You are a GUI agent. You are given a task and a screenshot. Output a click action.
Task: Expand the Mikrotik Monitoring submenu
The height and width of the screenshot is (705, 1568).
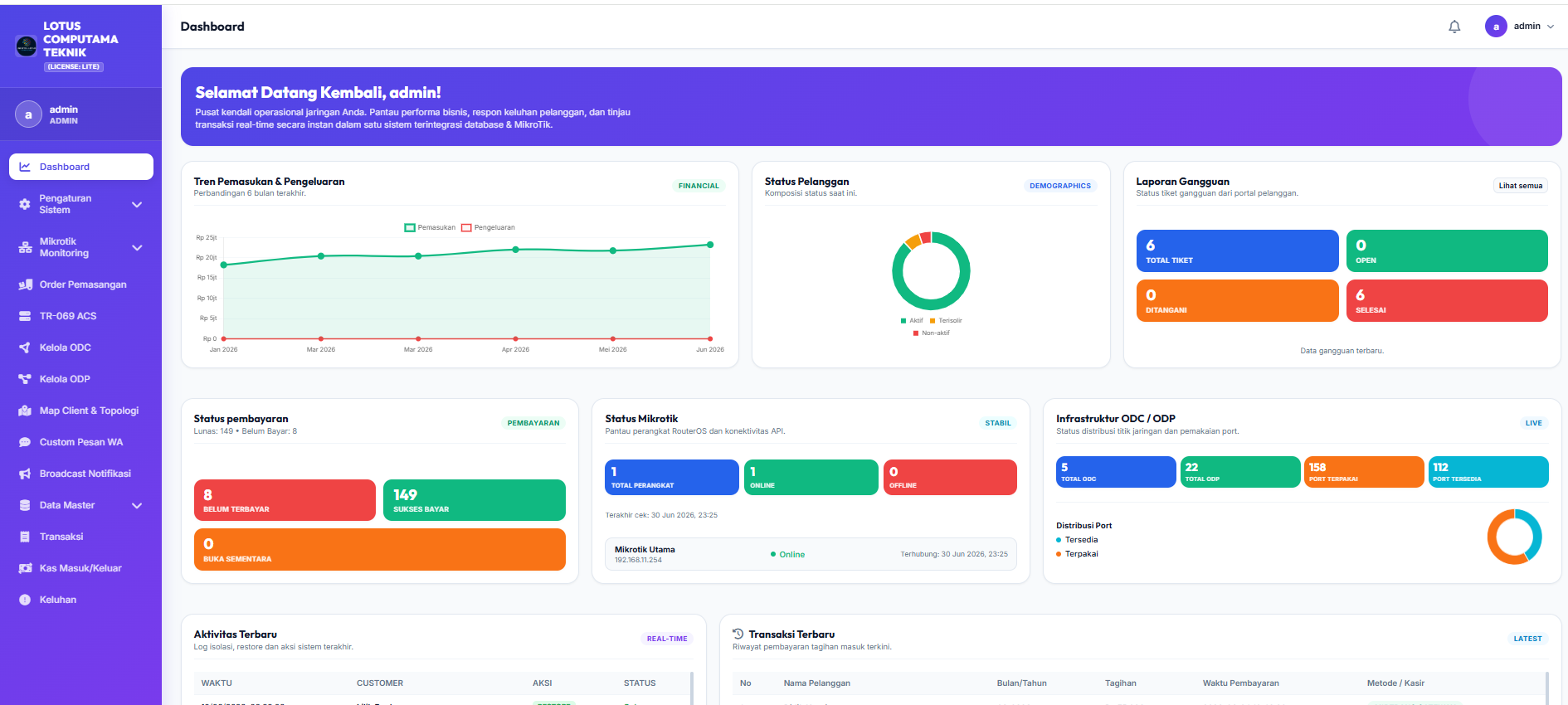[x=137, y=248]
